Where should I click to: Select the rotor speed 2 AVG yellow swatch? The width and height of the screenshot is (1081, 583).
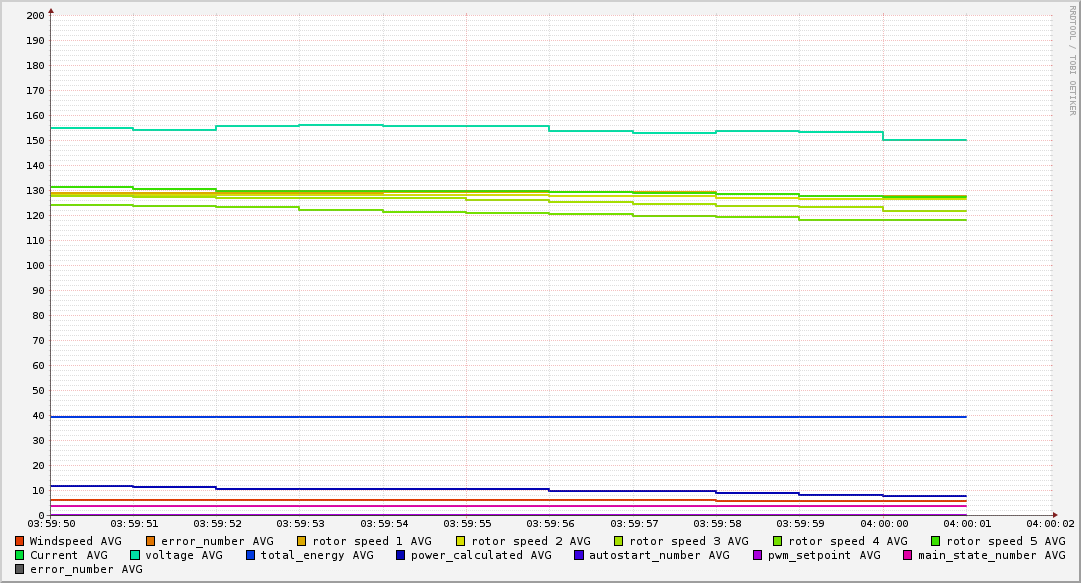pyautogui.click(x=461, y=541)
